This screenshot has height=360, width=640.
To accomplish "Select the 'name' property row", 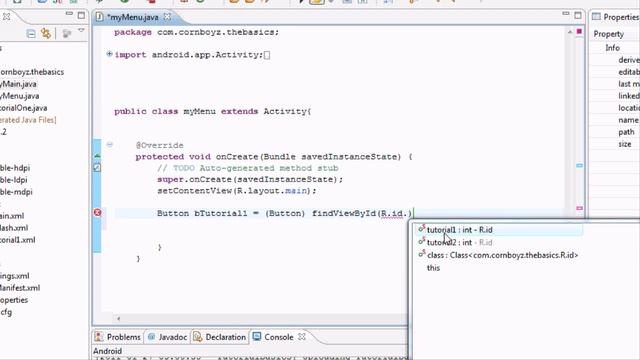I will pos(628,120).
